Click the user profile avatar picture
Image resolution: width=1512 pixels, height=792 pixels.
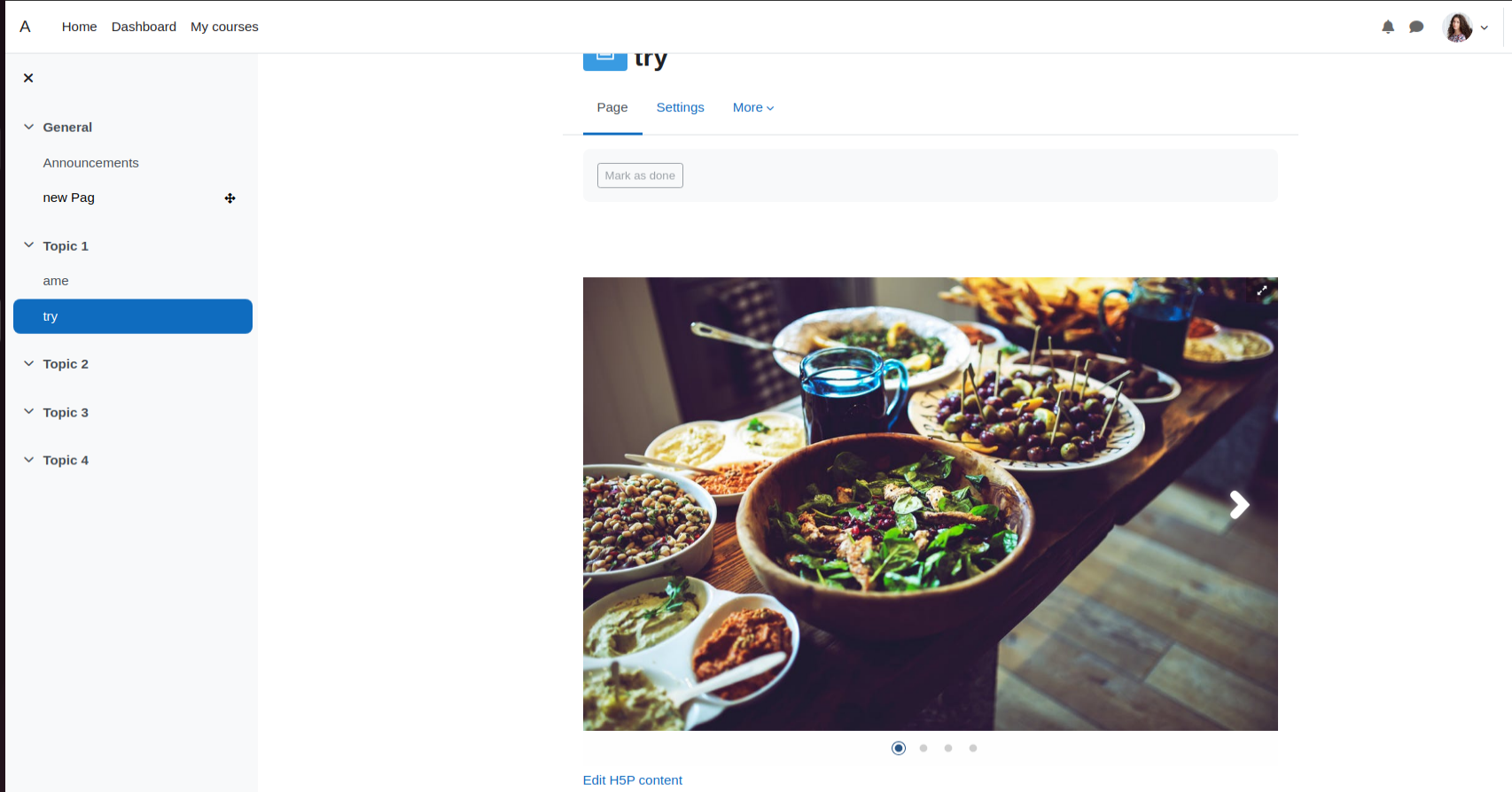click(1458, 27)
